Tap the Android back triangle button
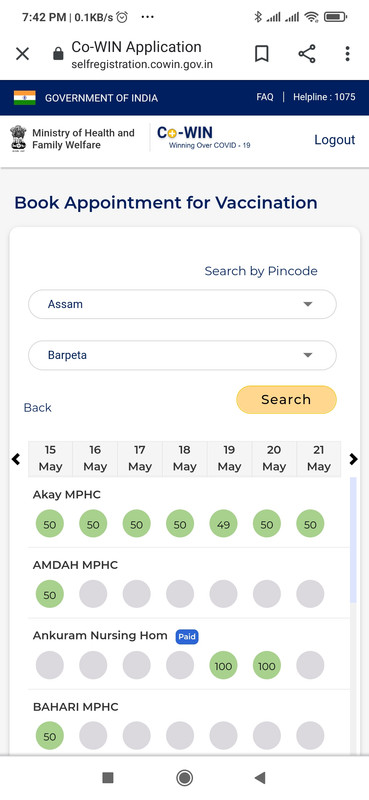 click(x=260, y=778)
